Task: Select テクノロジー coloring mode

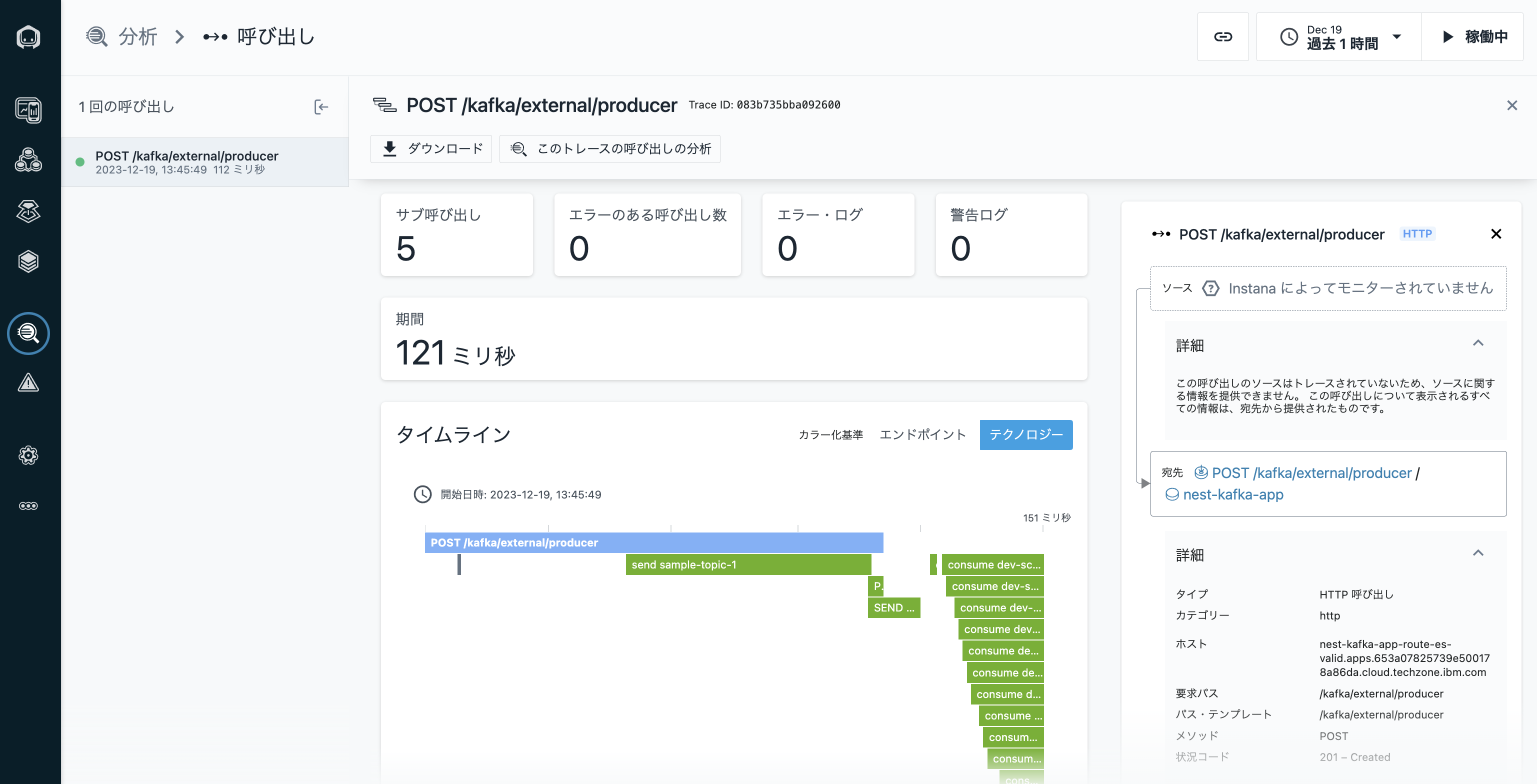Action: 1025,435
